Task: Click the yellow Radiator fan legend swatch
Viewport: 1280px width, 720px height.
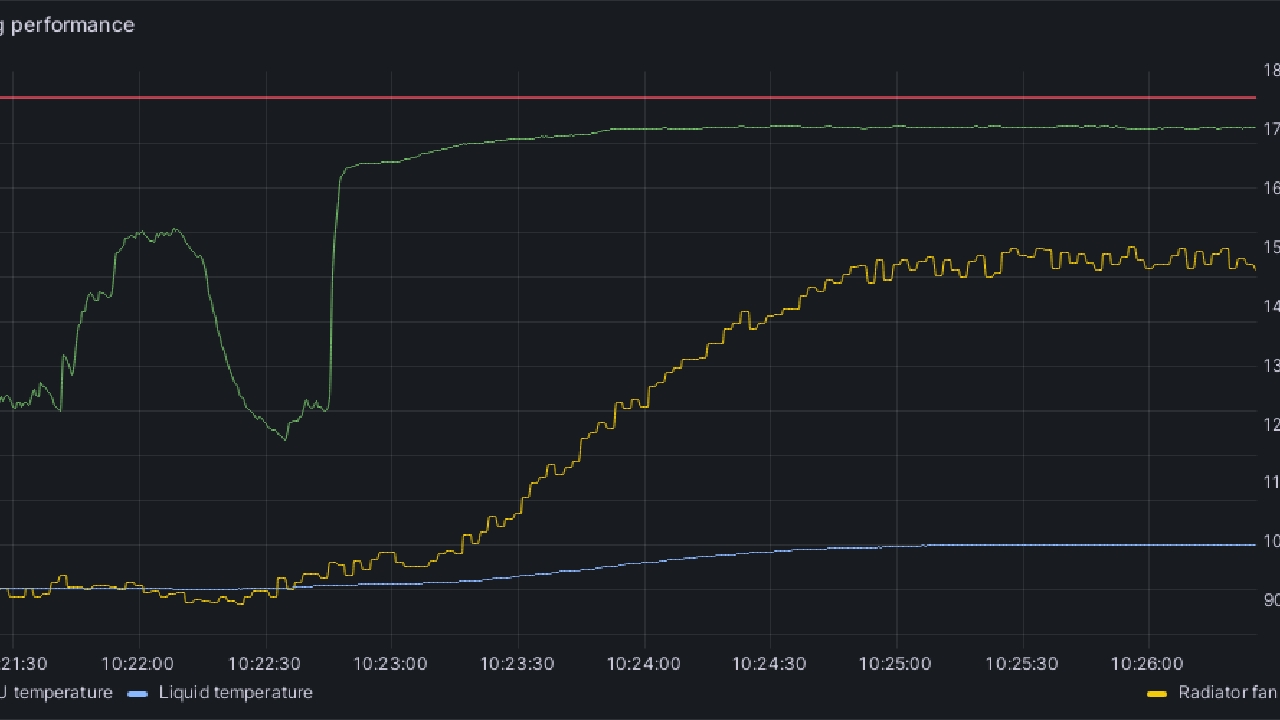Action: [x=1157, y=693]
